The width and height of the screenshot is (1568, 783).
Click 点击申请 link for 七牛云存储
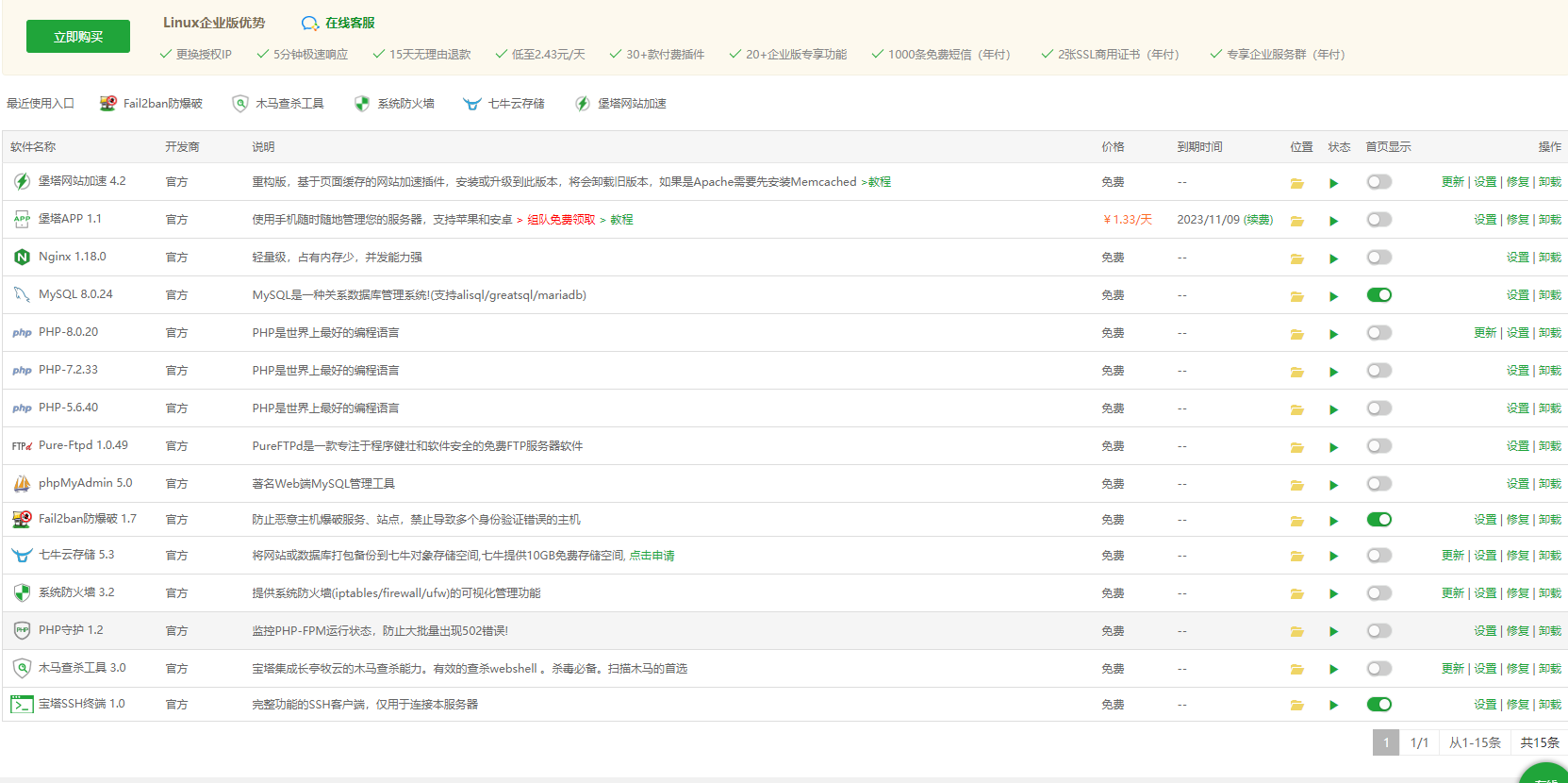pyautogui.click(x=652, y=556)
